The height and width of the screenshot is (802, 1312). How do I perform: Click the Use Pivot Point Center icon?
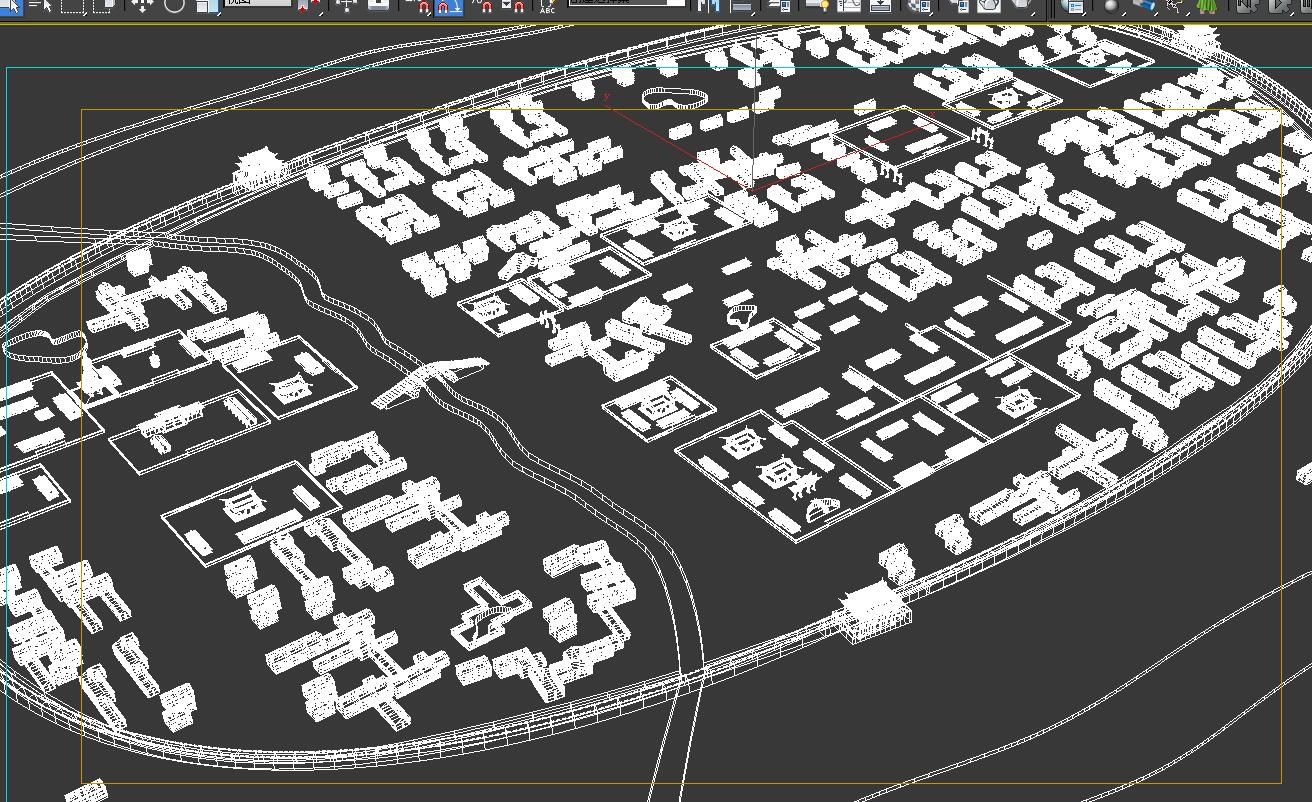[310, 5]
